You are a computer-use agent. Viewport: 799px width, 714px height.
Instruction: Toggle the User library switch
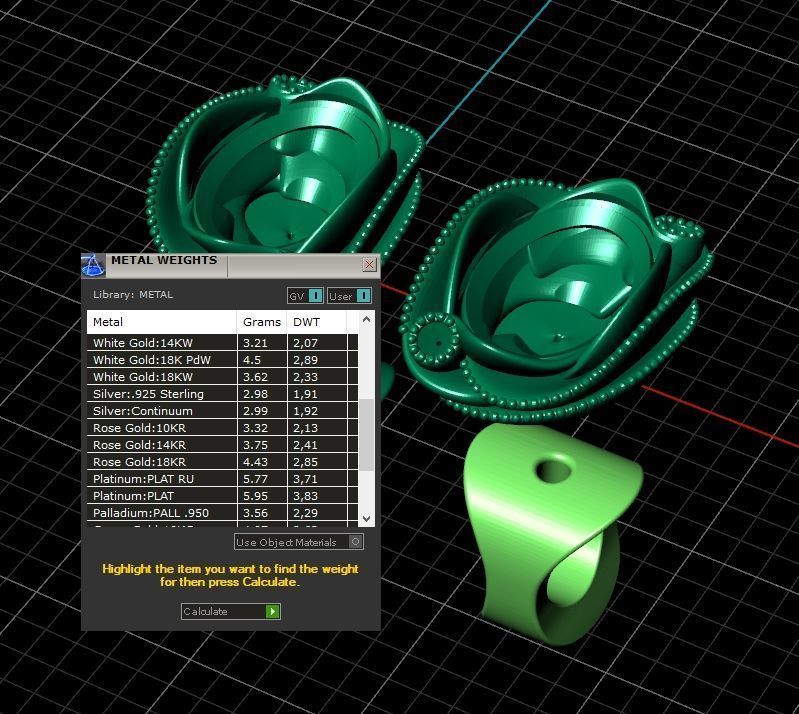click(349, 296)
